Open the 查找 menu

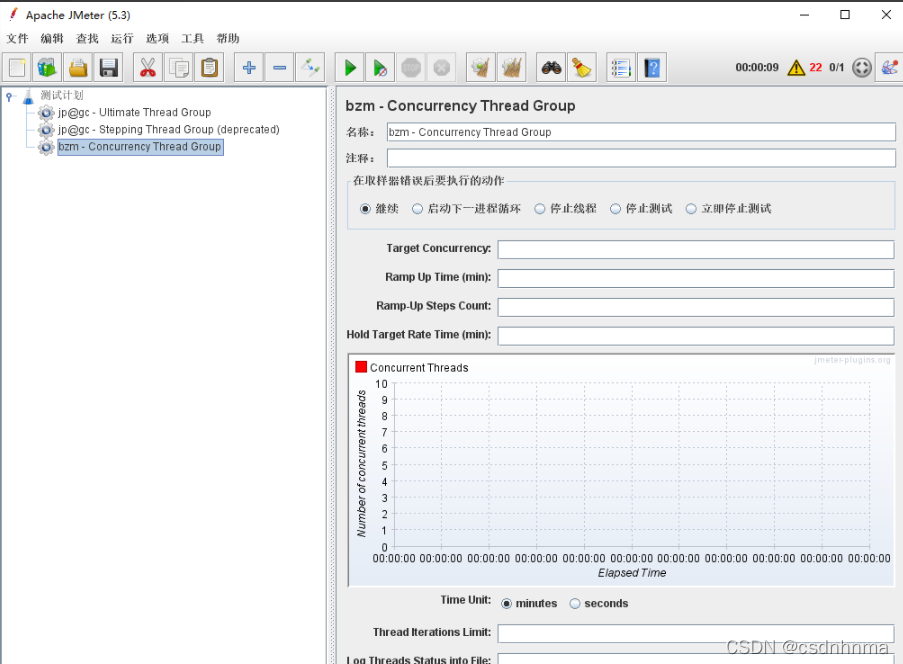pyautogui.click(x=87, y=39)
